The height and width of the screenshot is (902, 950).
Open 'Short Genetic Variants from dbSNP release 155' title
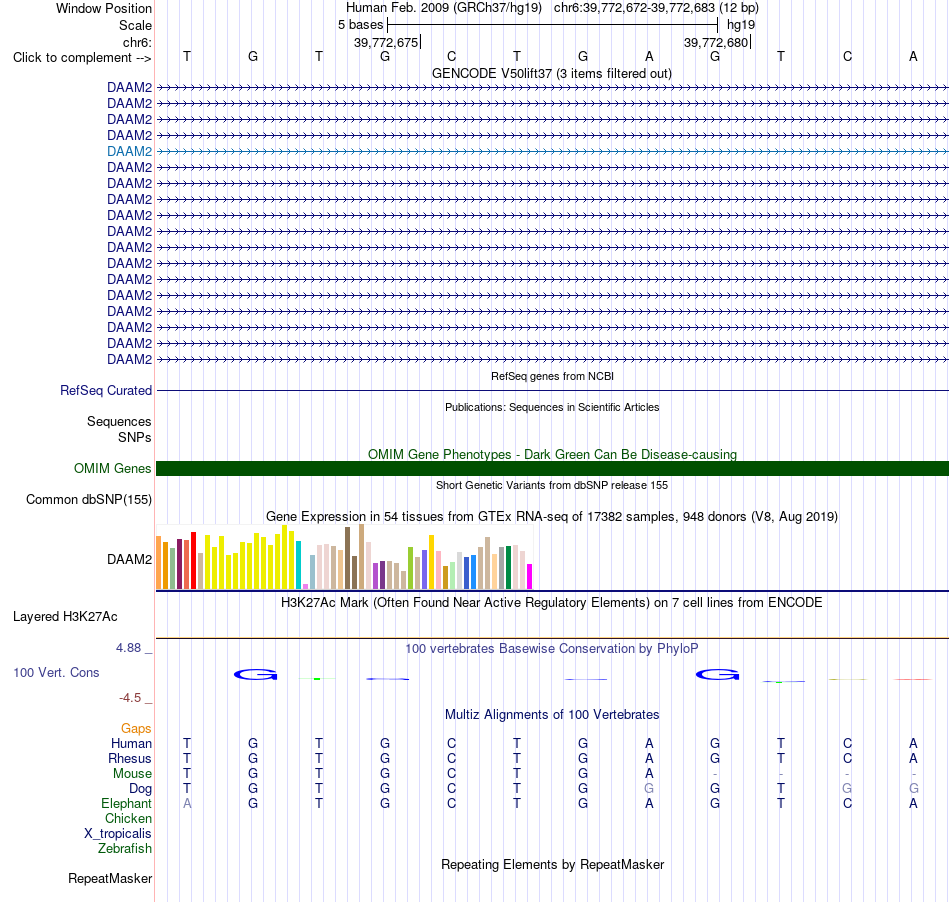coord(552,485)
